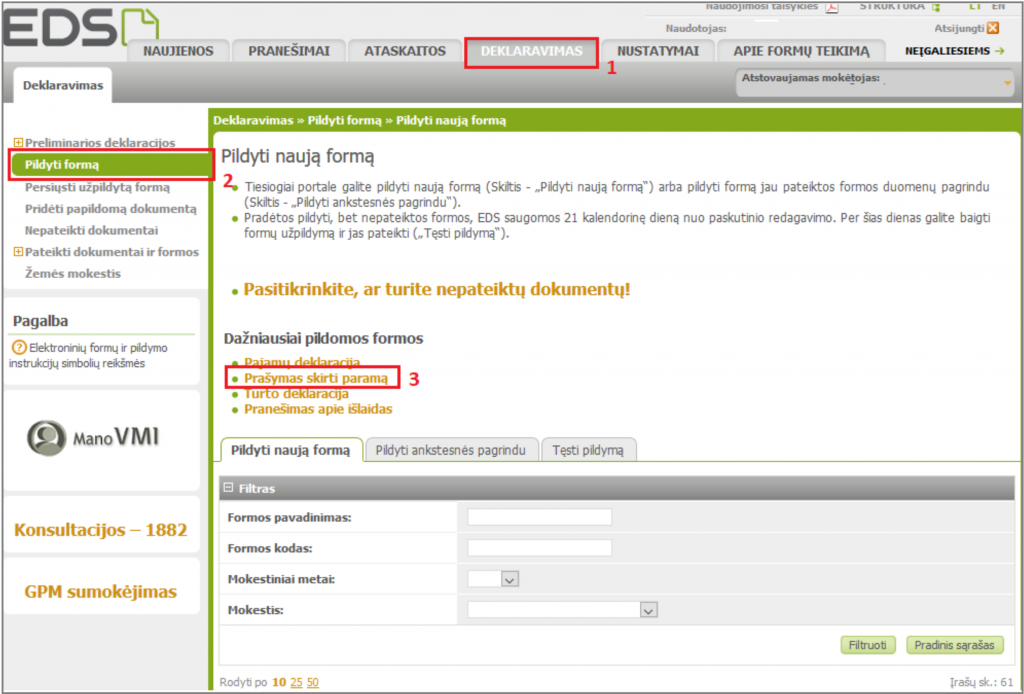The height and width of the screenshot is (694, 1024).
Task: Show 25 records per page
Action: click(296, 682)
